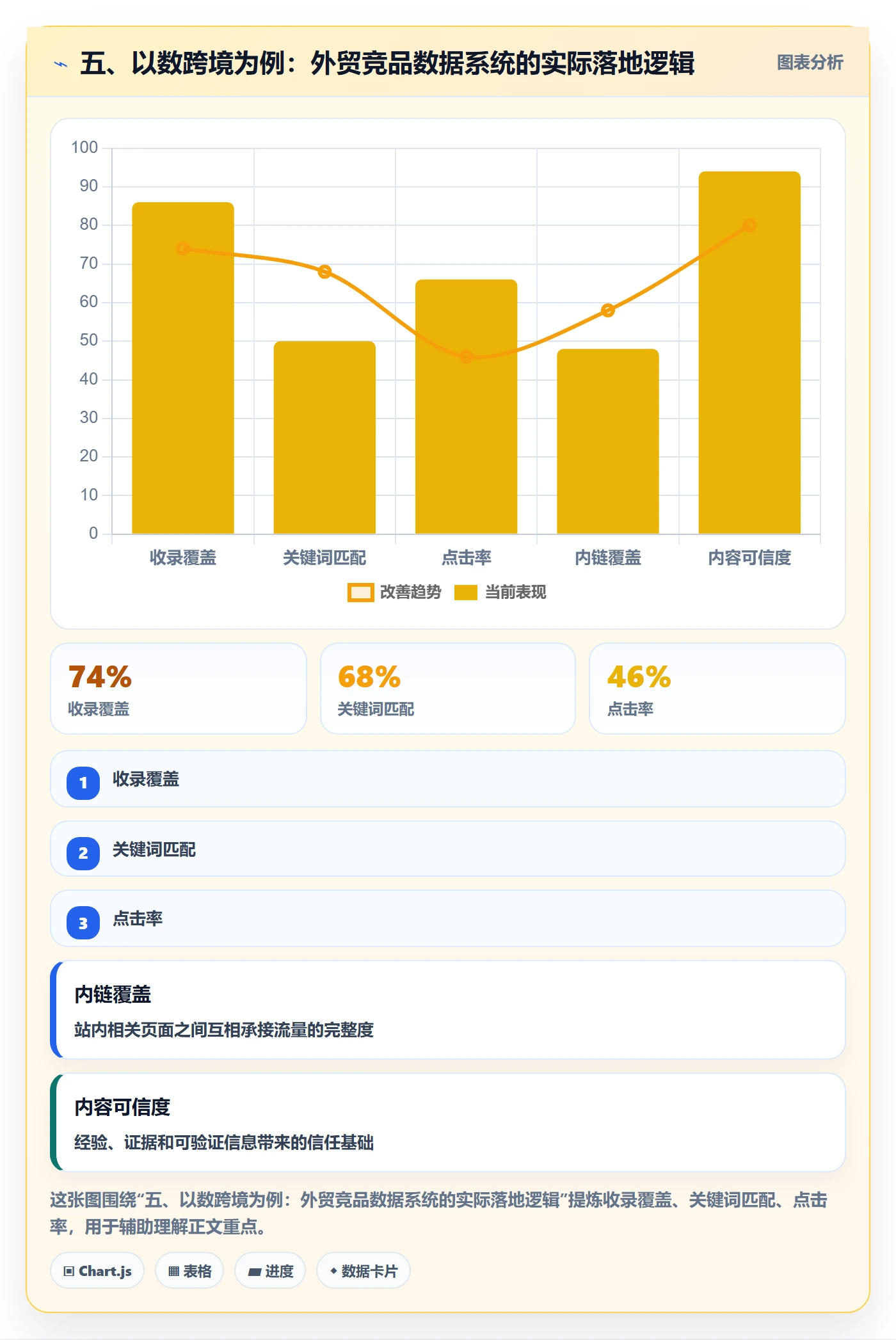This screenshot has width=896, height=1340.
Task: Click the 数据卡片 tag chip
Action: pyautogui.click(x=364, y=1271)
